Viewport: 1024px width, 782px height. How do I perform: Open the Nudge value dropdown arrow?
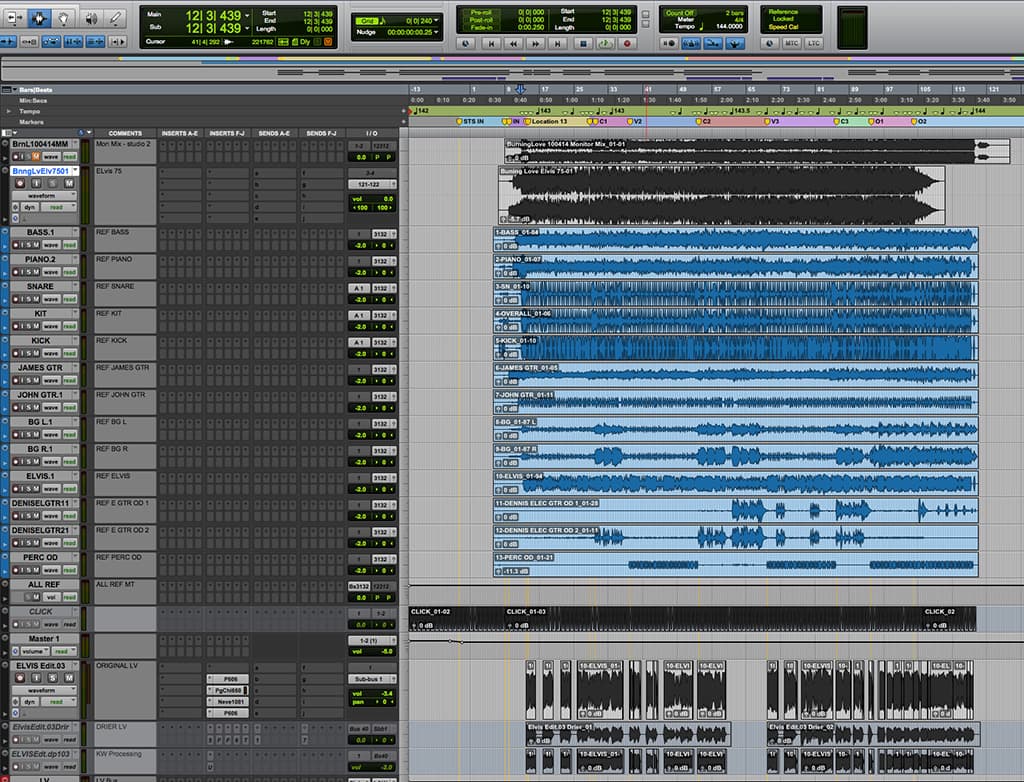[x=436, y=31]
